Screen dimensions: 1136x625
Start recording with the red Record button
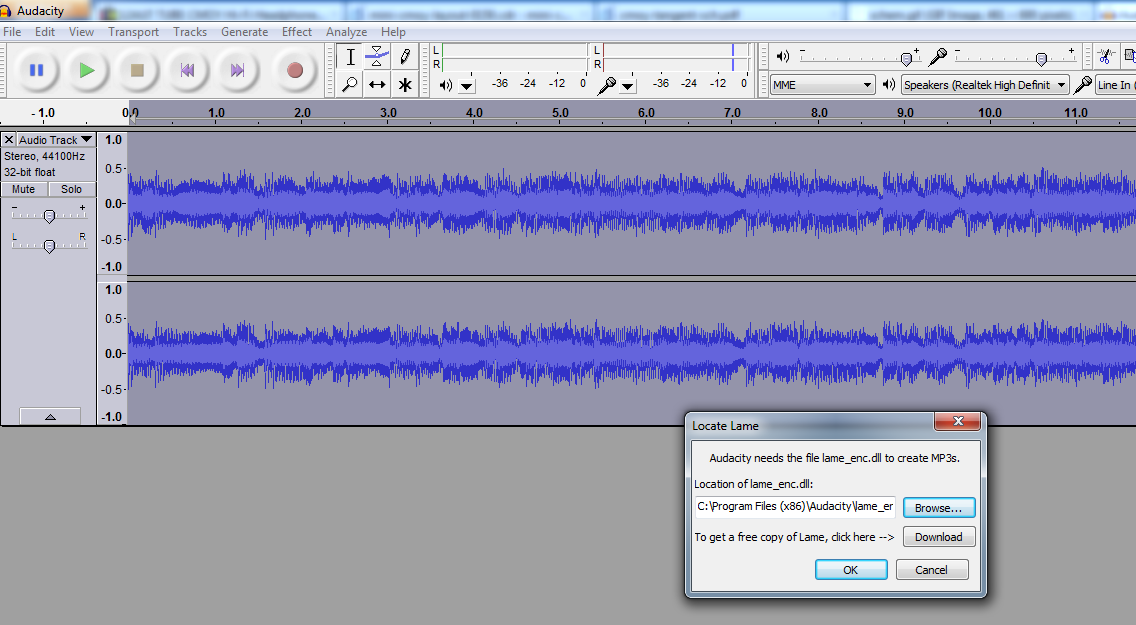pos(294,70)
